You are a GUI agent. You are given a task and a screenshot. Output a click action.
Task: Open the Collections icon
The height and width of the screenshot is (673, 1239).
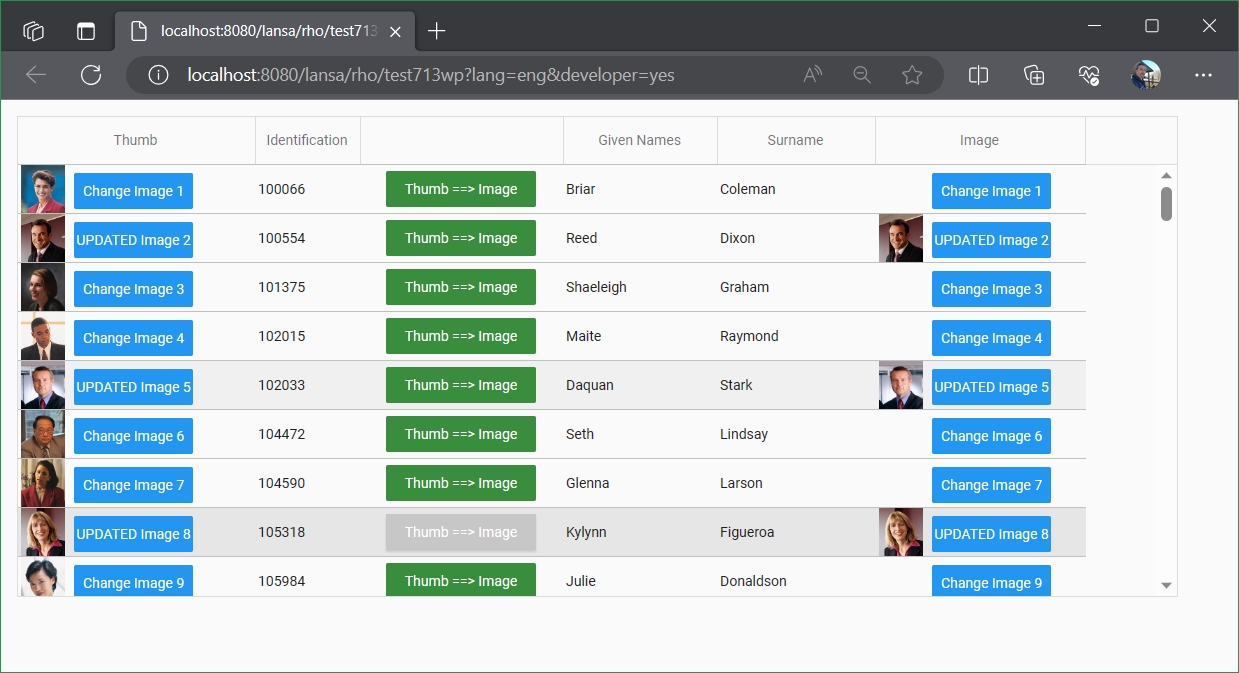(1034, 75)
